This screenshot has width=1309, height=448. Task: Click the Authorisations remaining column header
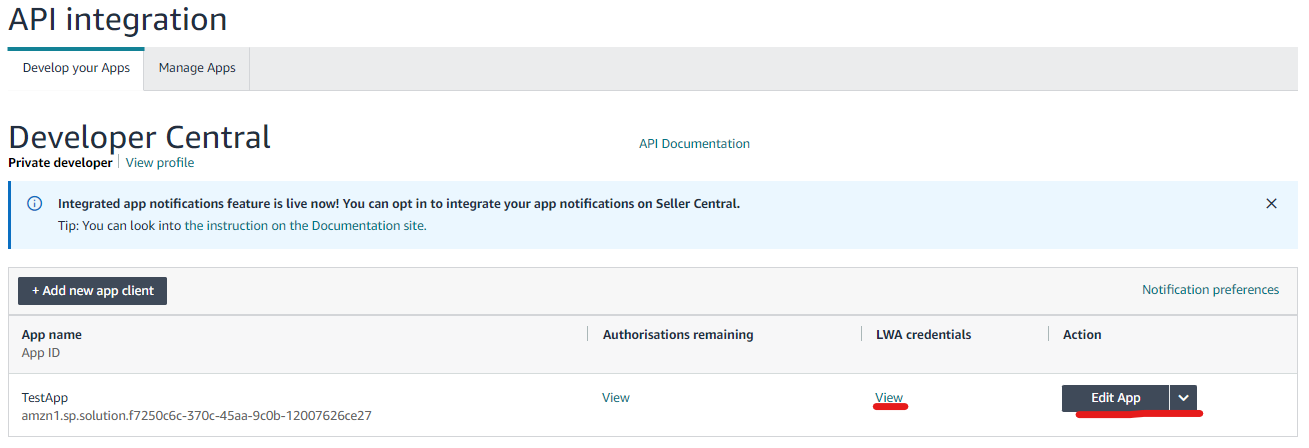coord(678,335)
